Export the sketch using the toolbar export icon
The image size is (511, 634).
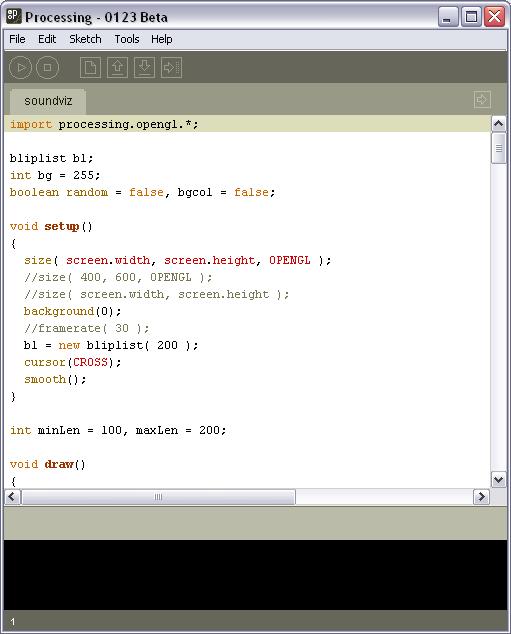[x=171, y=67]
